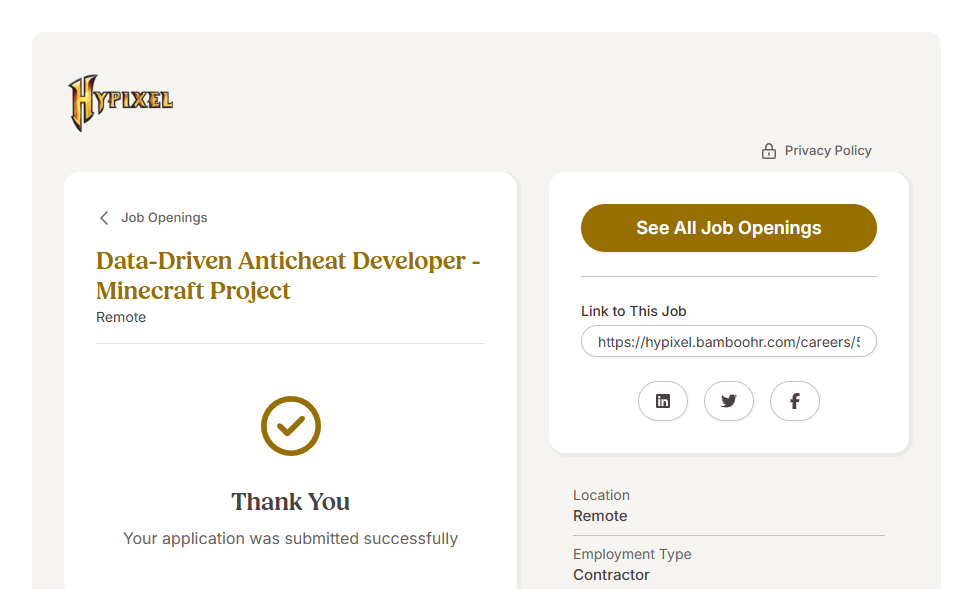
Task: Select the Contractor employment type value
Action: 611,575
